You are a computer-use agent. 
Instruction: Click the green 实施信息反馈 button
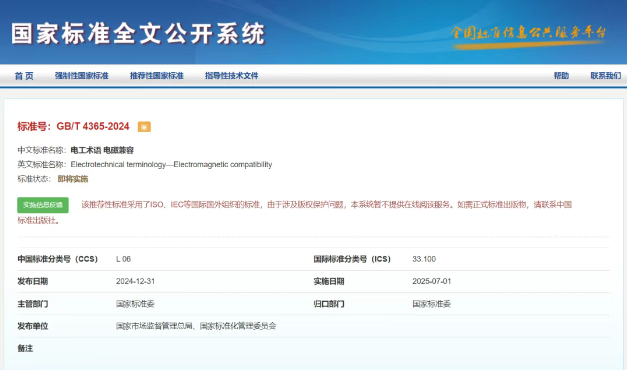click(43, 205)
